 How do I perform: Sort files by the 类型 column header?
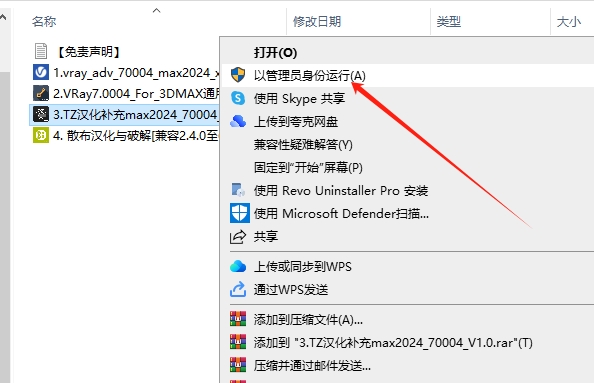tap(449, 22)
